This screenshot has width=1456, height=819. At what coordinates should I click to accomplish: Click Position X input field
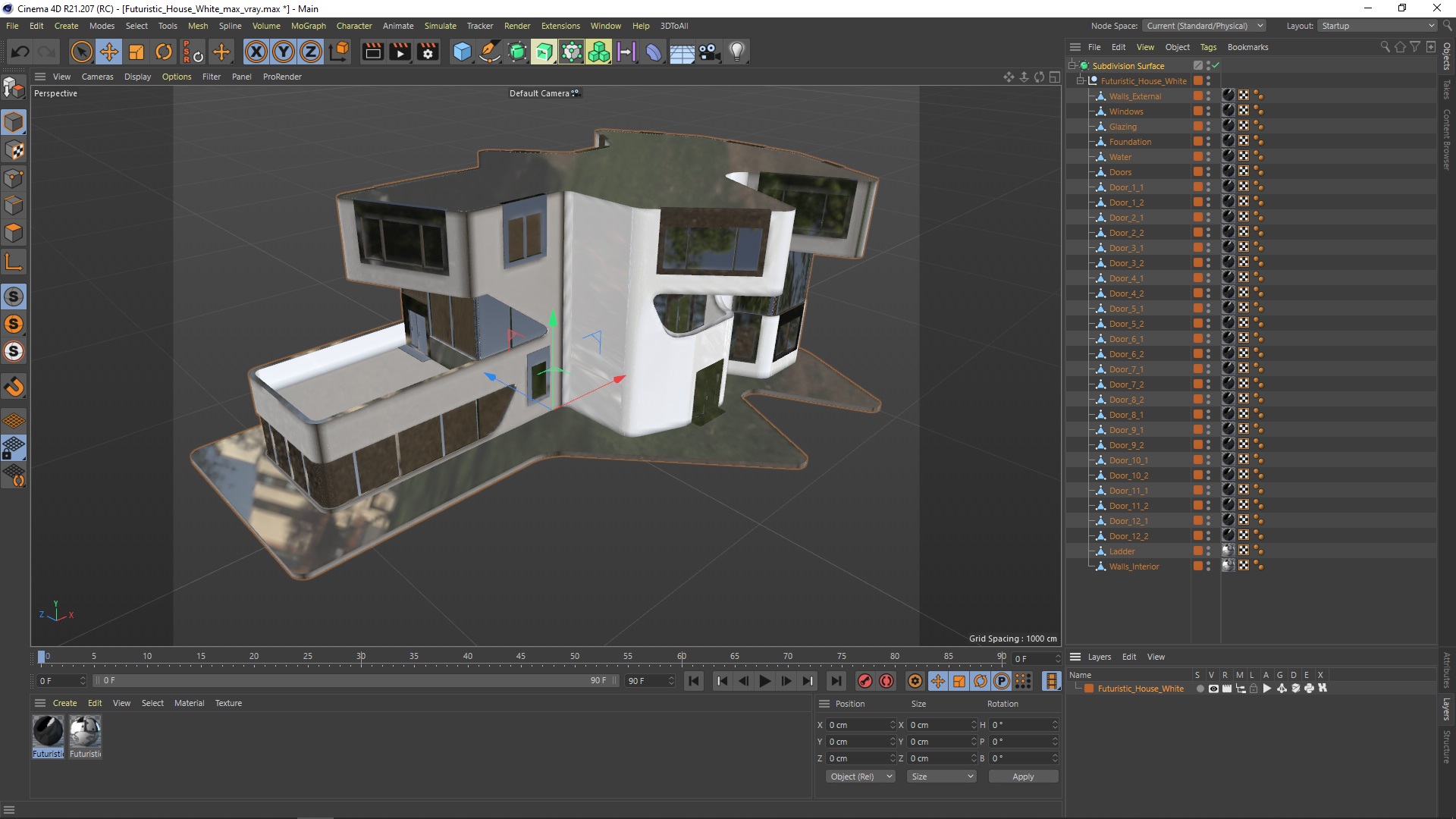pos(861,725)
